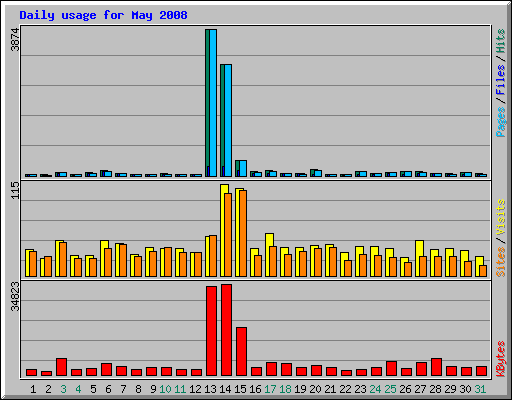Click day label 13 on the x-axis
Image resolution: width=512 pixels, height=400 pixels.
point(210,389)
